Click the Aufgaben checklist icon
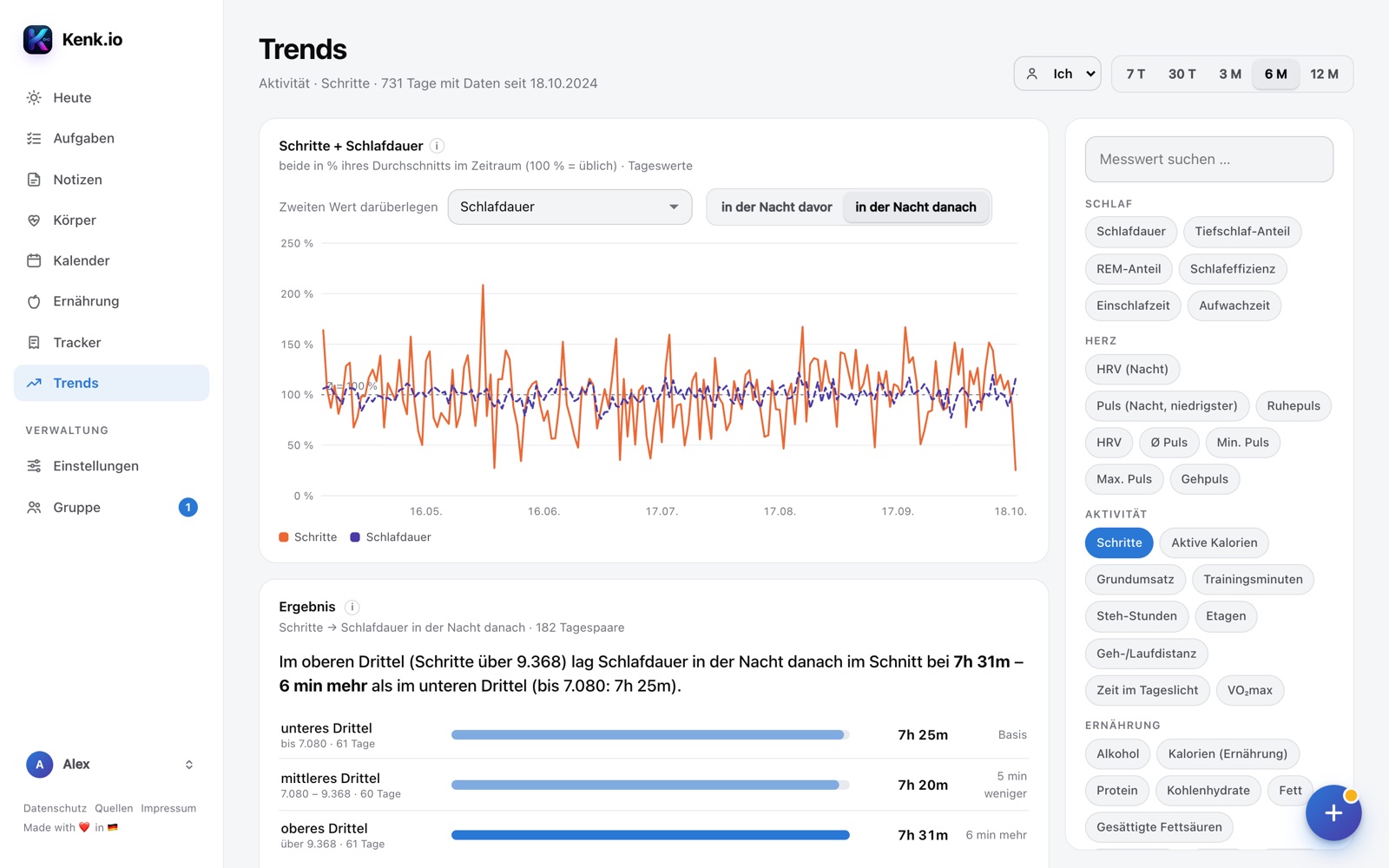Viewport: 1389px width, 868px height. [34, 138]
